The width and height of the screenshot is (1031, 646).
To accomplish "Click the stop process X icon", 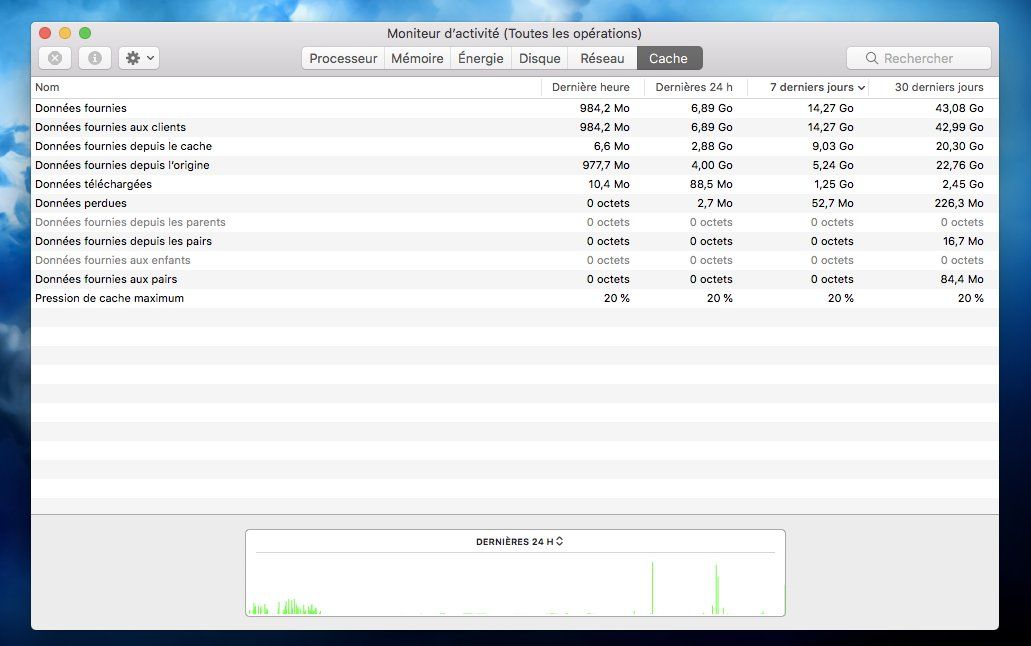I will [x=55, y=58].
